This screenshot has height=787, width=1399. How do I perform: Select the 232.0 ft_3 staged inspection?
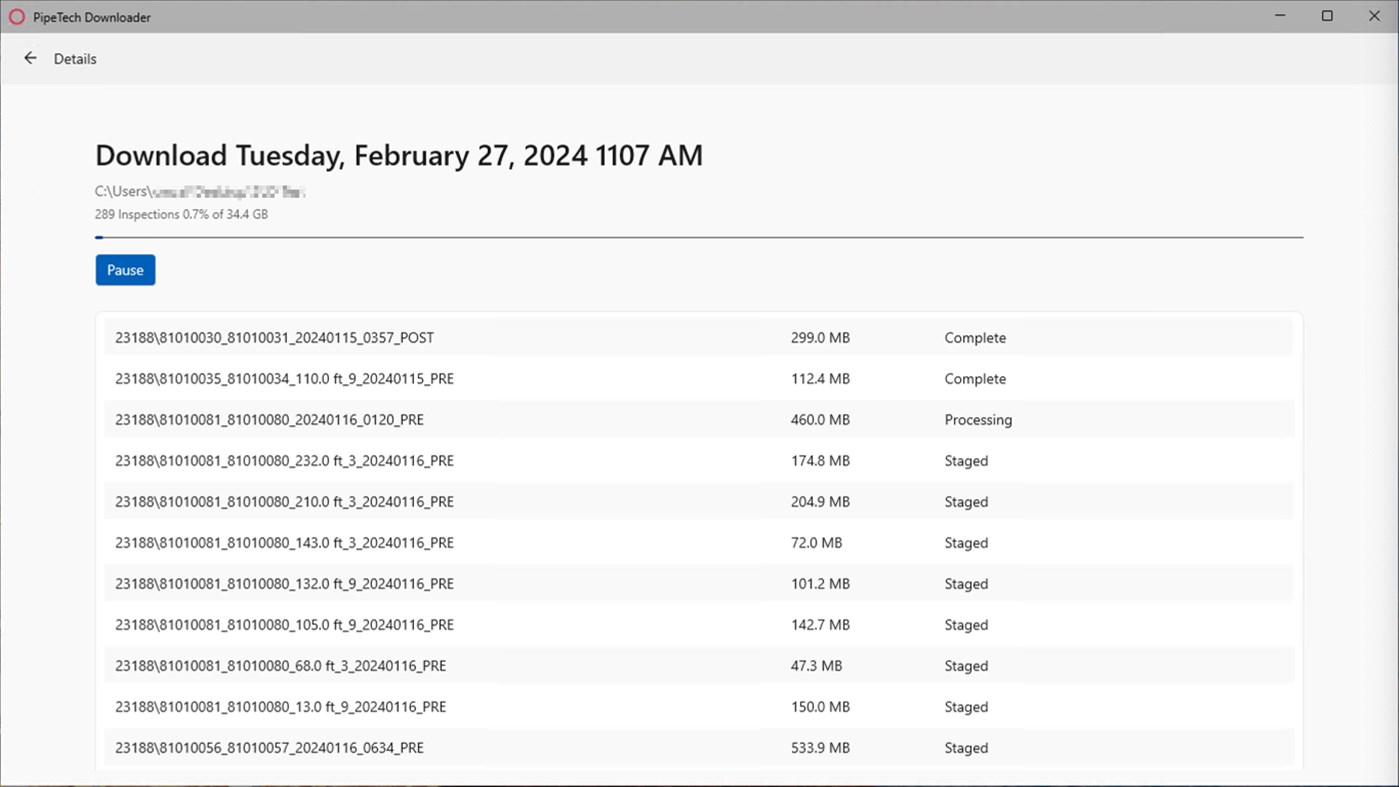pos(284,461)
